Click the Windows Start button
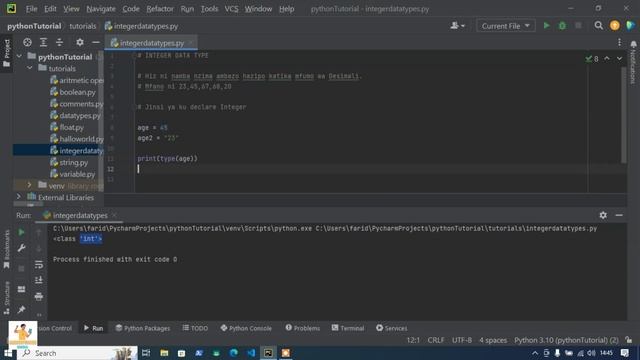640x360 pixels. [x=8, y=353]
